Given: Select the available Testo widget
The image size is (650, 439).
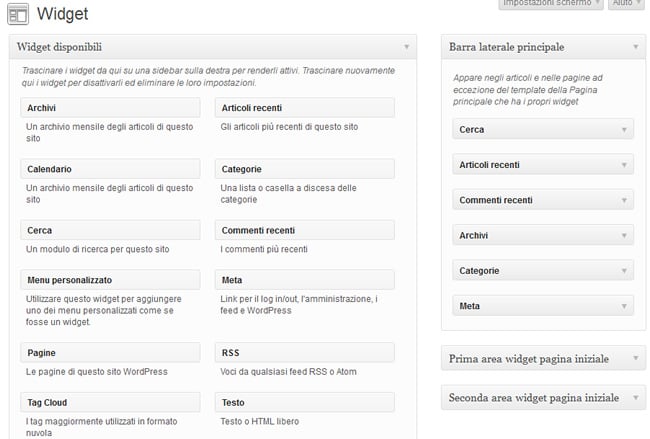Looking at the screenshot, I should pos(304,402).
